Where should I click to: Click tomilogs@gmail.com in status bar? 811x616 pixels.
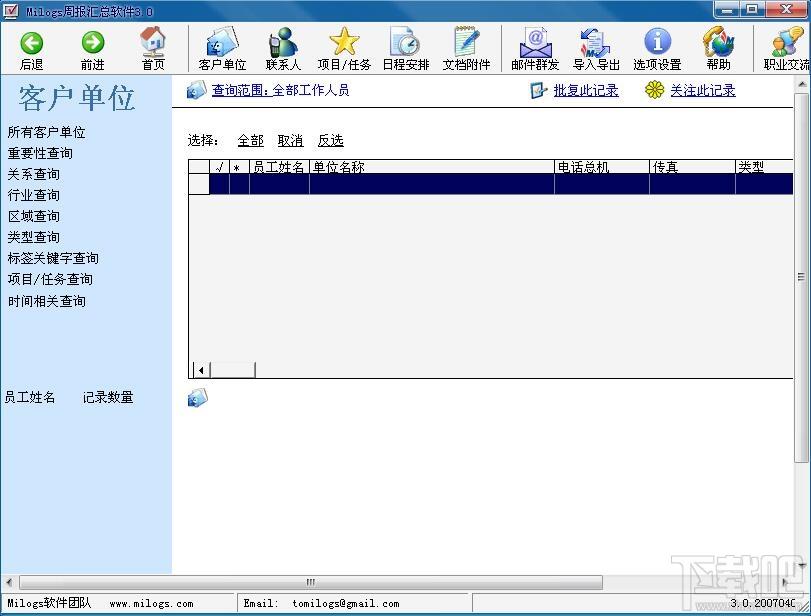346,604
